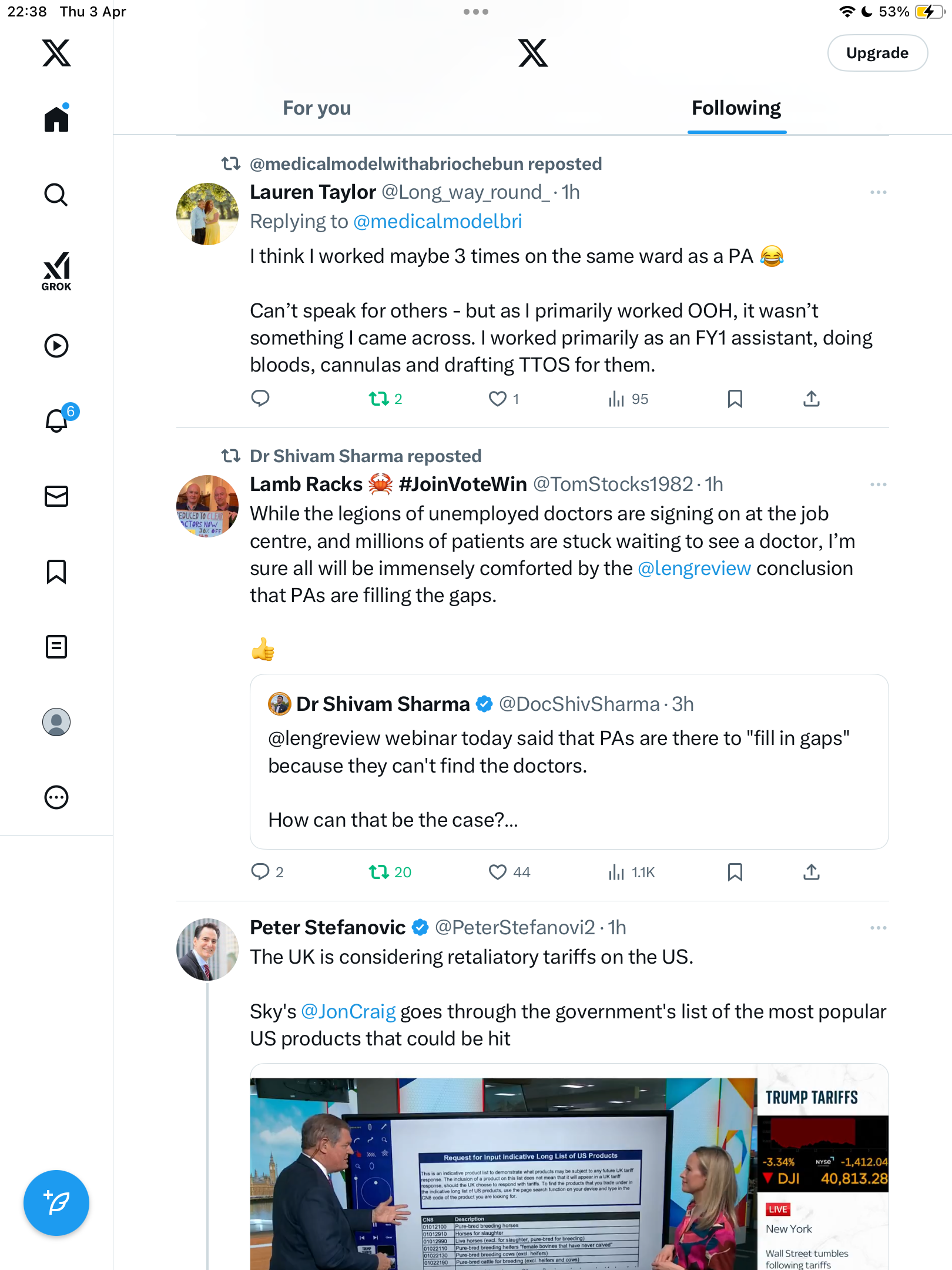952x1270 pixels.
Task: Open the Bookmarks sidebar icon
Action: [x=56, y=571]
